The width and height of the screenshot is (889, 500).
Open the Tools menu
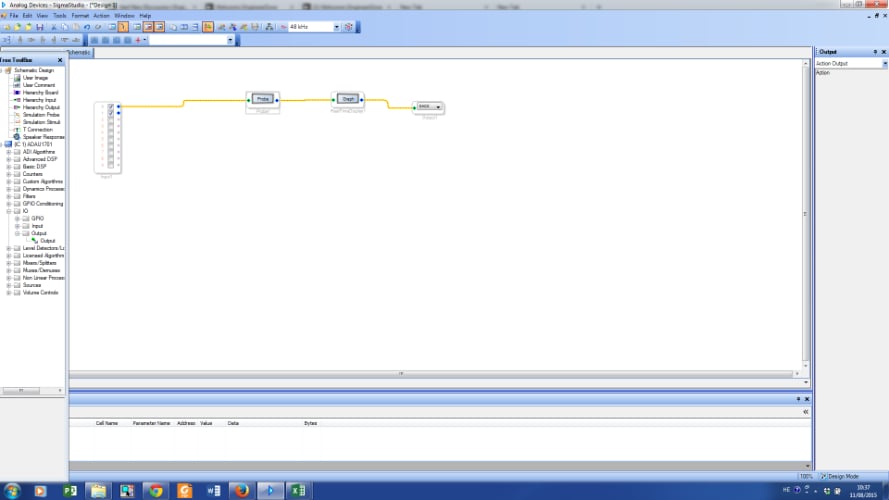60,16
